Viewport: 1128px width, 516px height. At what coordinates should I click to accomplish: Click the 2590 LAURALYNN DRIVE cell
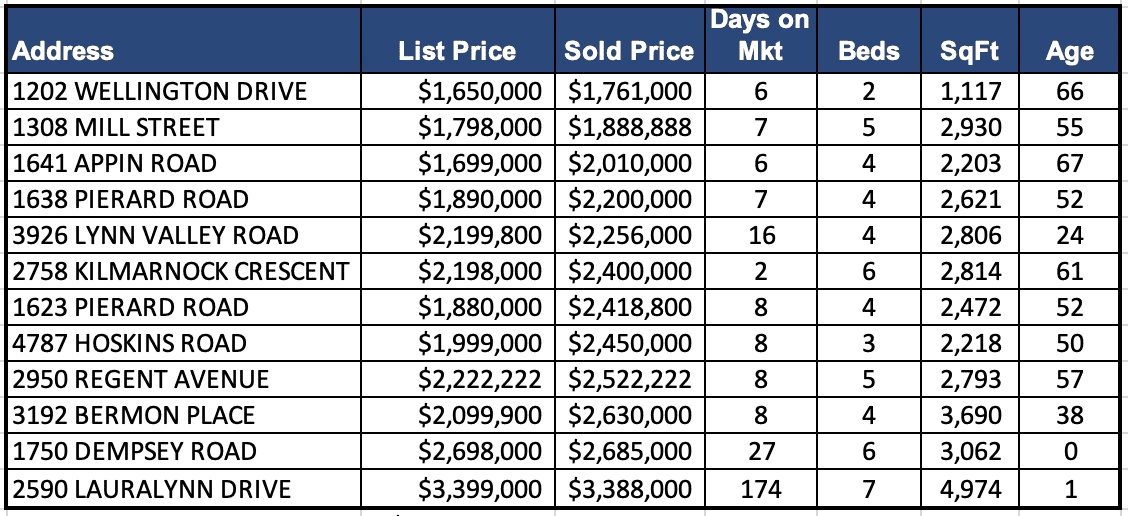pos(152,488)
